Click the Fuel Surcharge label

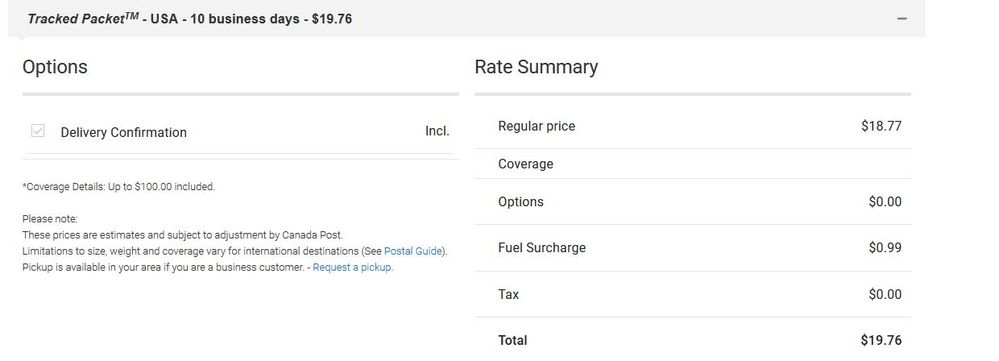click(x=542, y=248)
